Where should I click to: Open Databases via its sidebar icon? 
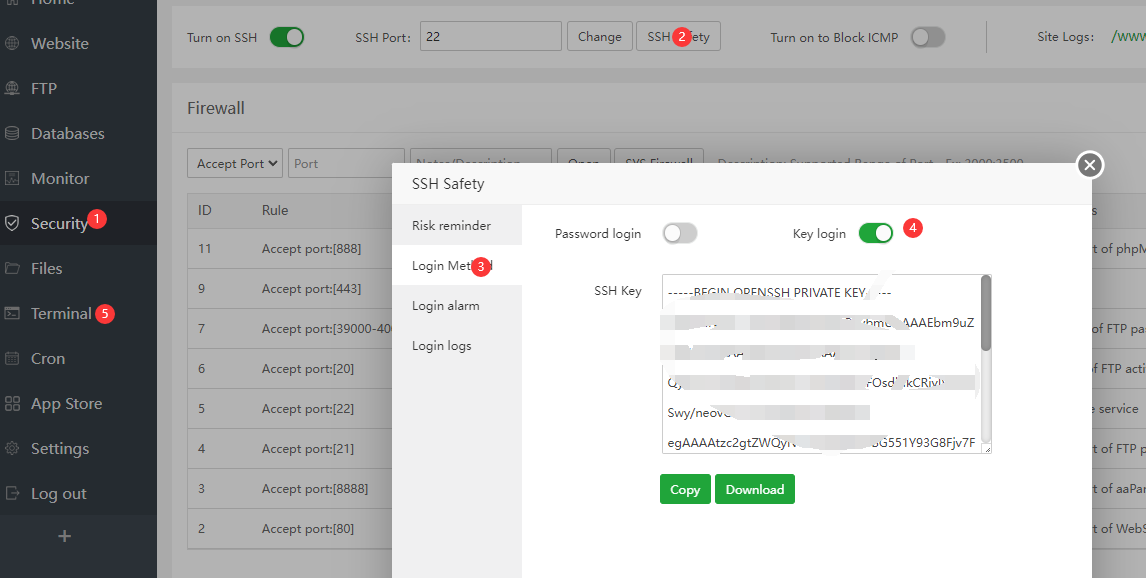(12, 134)
